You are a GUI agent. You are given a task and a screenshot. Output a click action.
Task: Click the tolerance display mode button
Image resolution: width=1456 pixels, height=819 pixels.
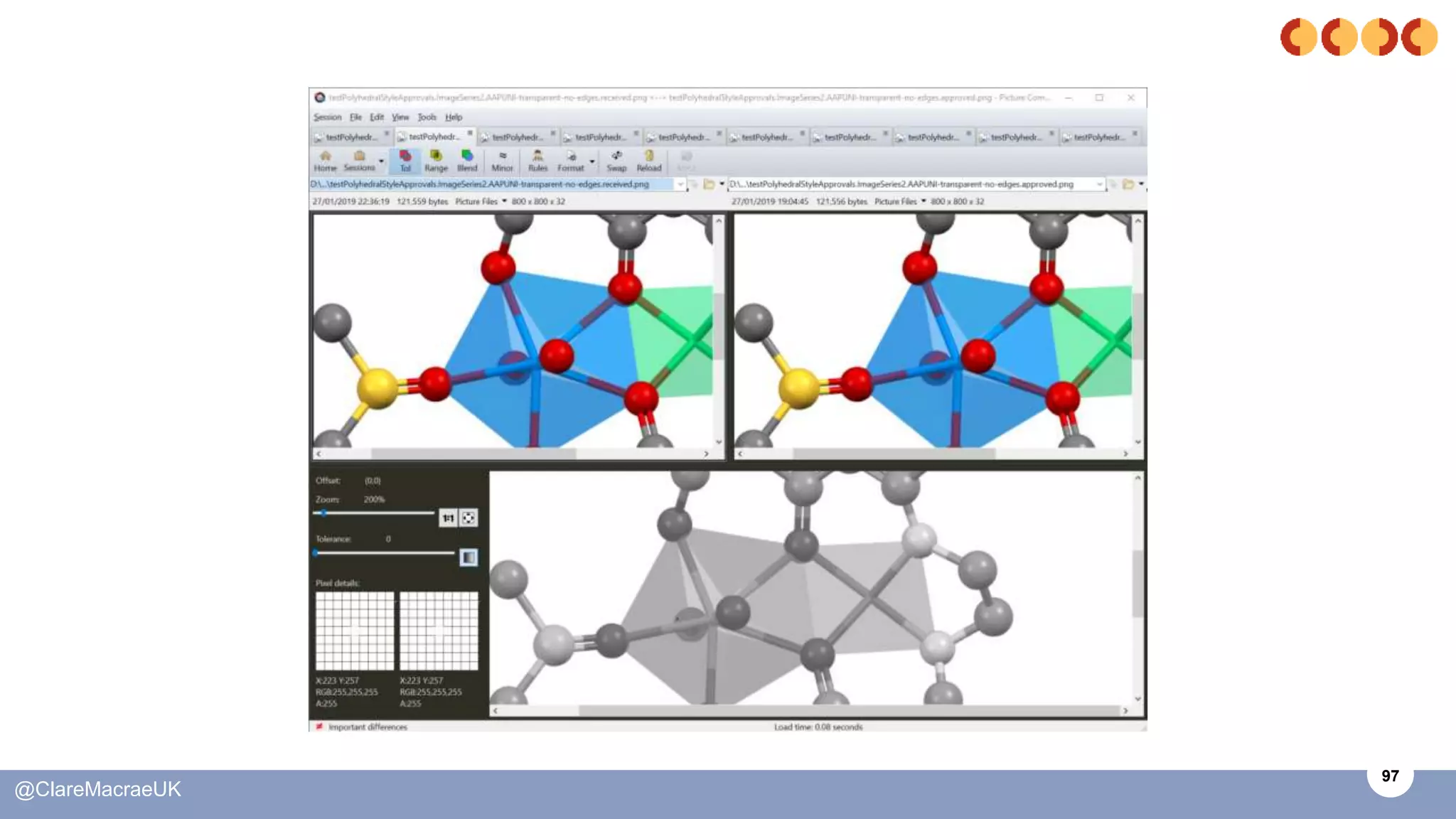coord(469,557)
